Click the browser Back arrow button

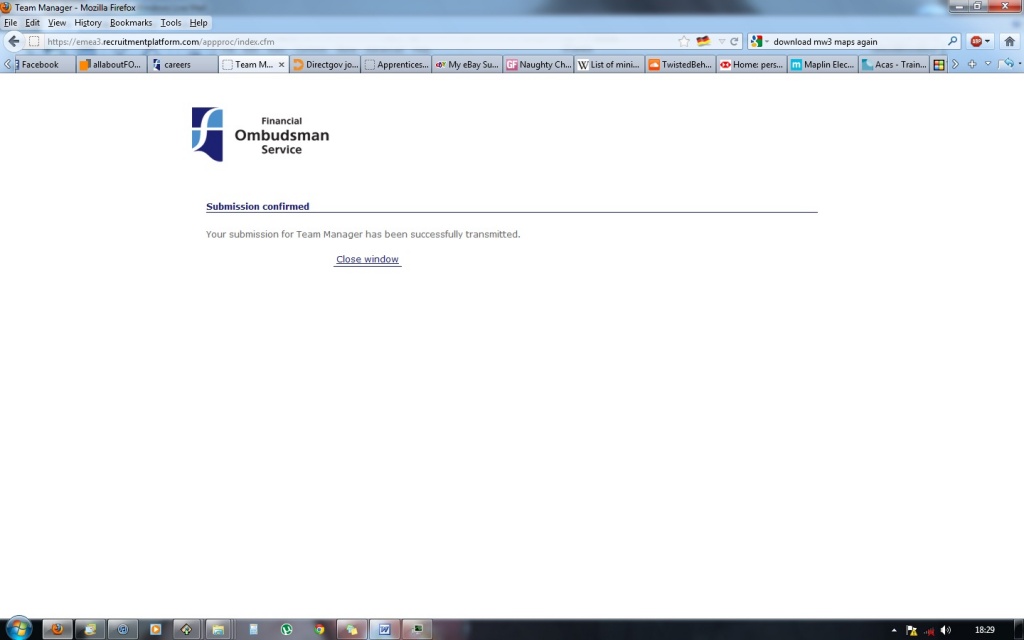pyautogui.click(x=14, y=42)
